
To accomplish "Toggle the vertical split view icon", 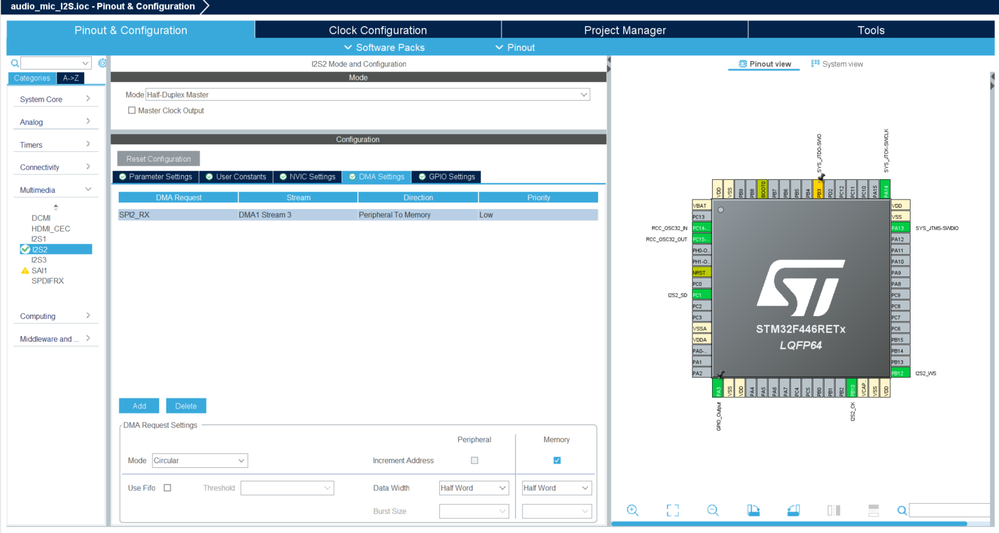I will (x=833, y=510).
